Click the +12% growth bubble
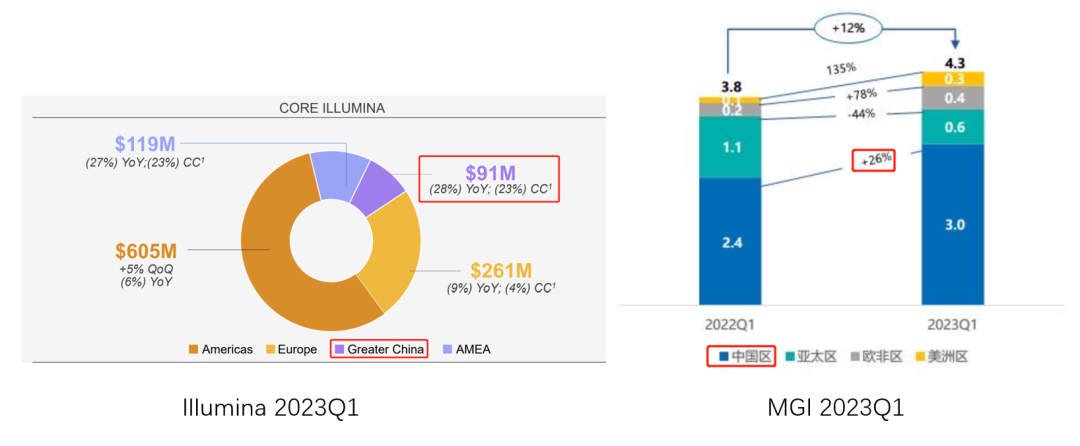This screenshot has width=1080, height=446. [x=843, y=29]
